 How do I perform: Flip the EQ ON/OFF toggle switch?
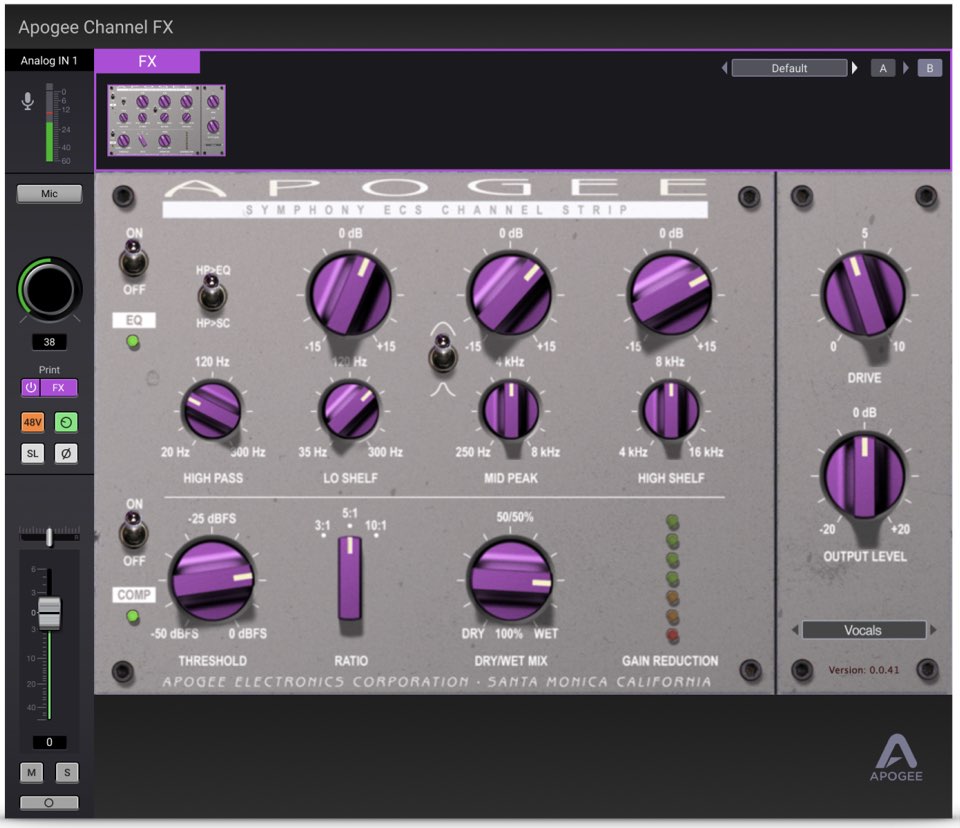pos(133,260)
